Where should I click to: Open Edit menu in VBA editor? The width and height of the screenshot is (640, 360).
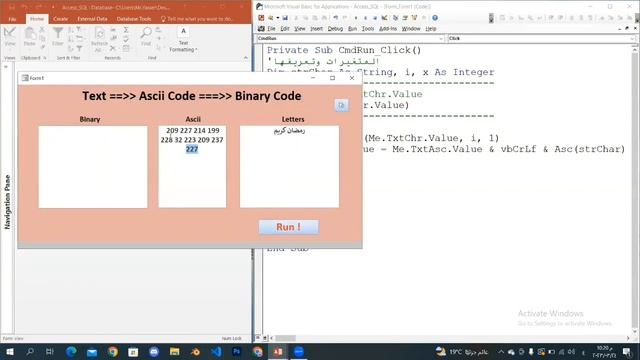click(x=285, y=29)
